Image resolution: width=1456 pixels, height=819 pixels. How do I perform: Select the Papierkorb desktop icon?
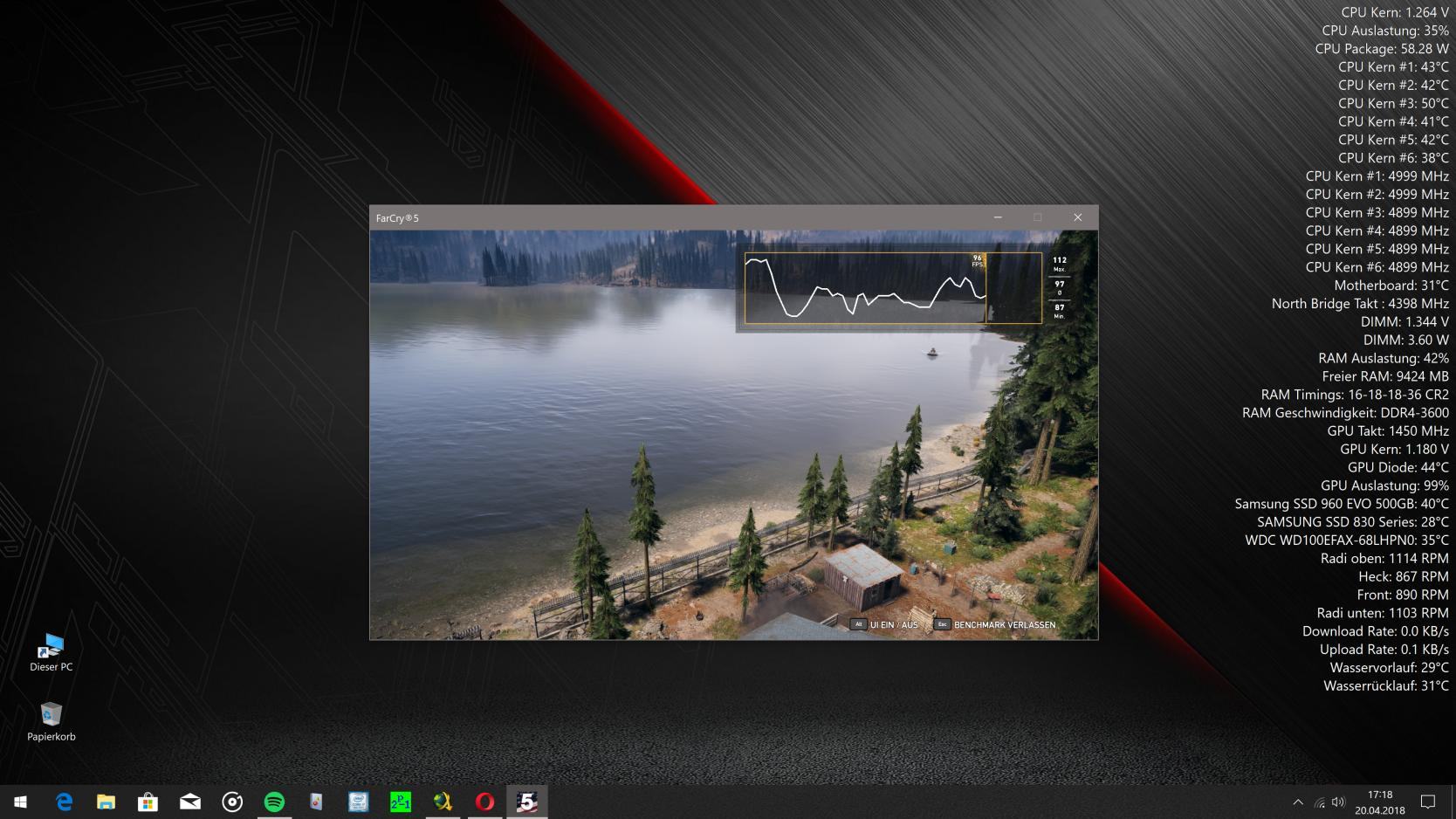(x=52, y=722)
